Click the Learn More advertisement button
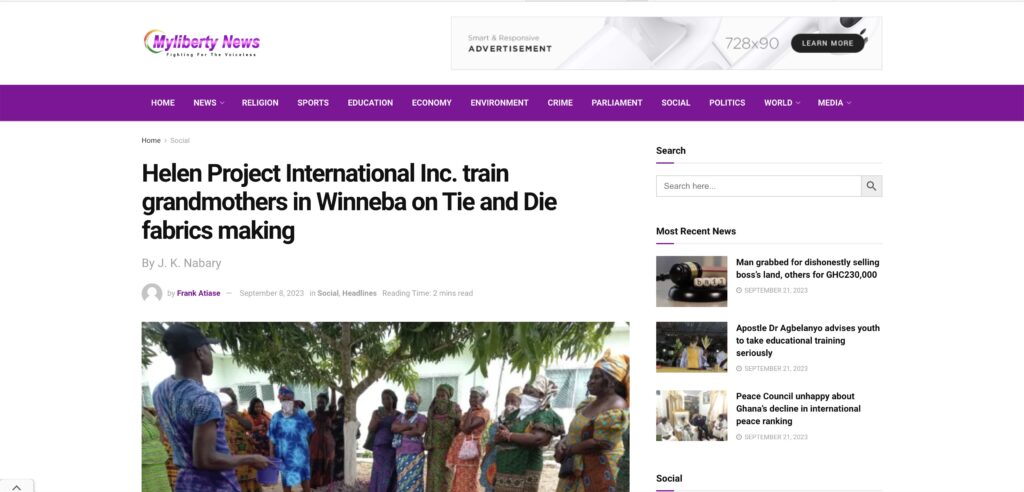Viewport: 1024px width, 492px height. (x=827, y=43)
